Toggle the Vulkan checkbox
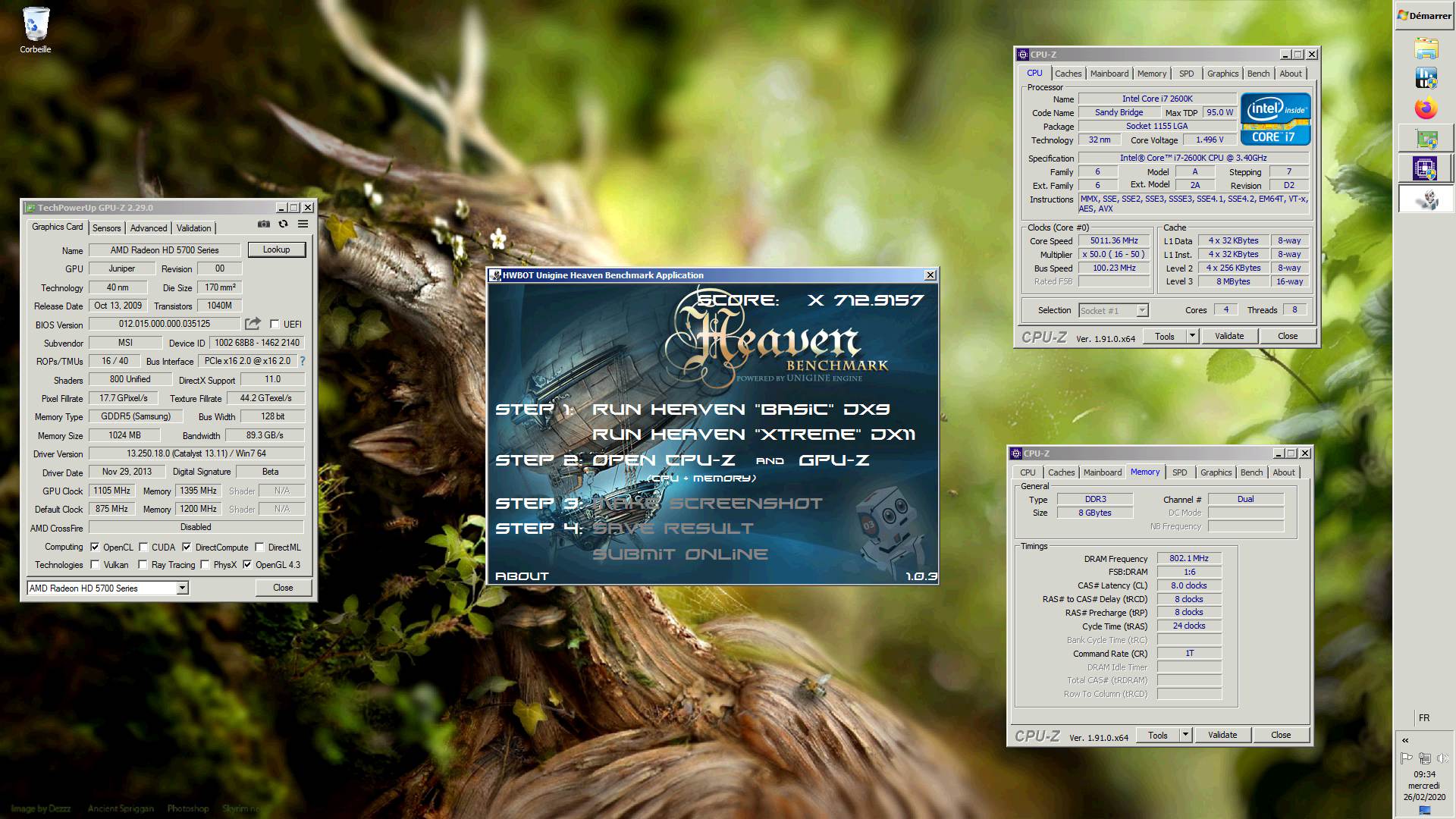Viewport: 1456px width, 819px height. [x=95, y=564]
